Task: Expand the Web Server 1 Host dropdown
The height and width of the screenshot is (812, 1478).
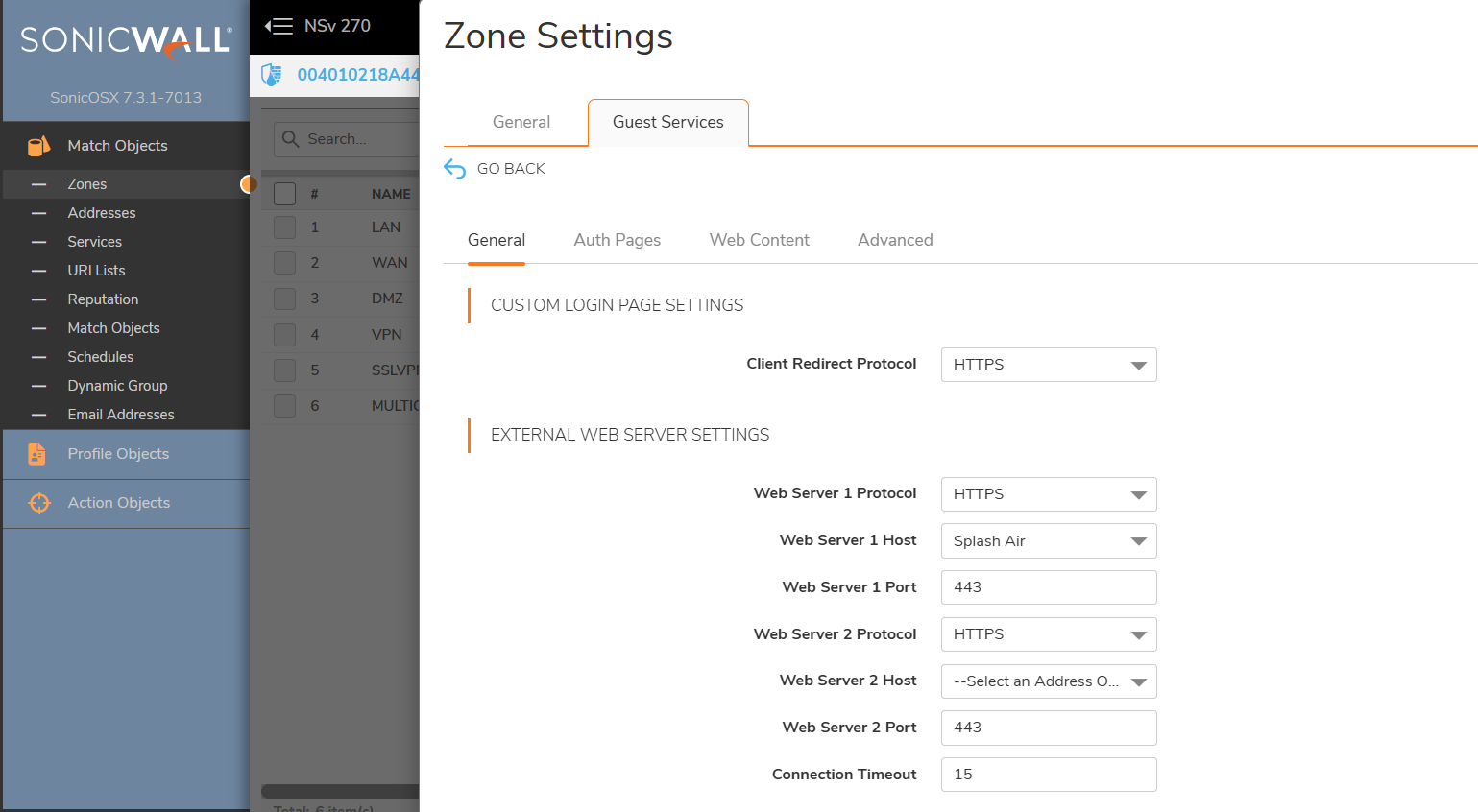Action: (x=1048, y=541)
